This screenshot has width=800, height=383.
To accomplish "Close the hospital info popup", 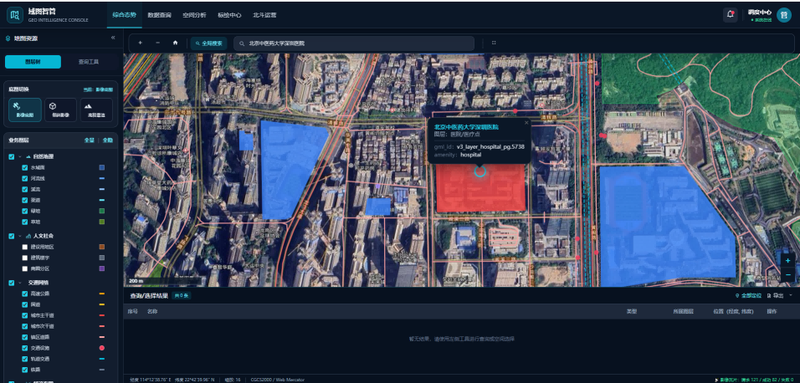I will click(527, 122).
